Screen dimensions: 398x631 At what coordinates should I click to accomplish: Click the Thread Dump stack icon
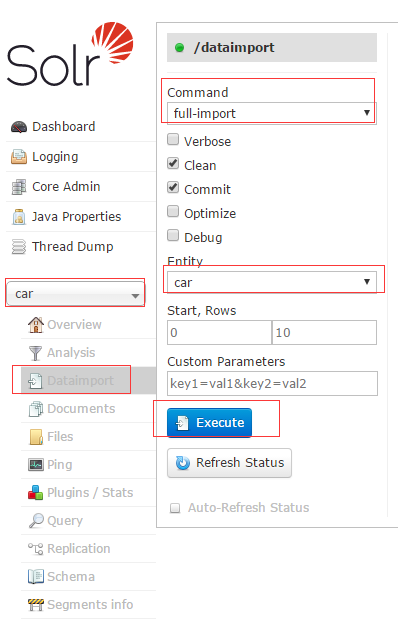pos(19,247)
